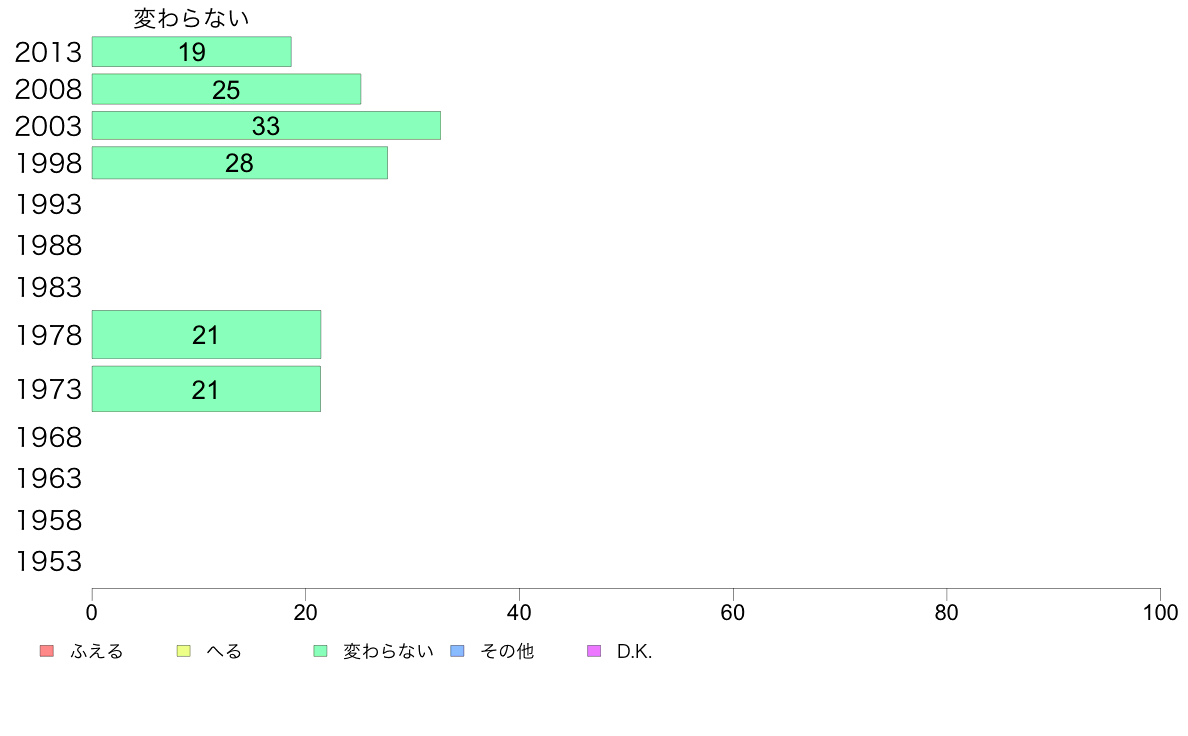Click the 1953 year label
The width and height of the screenshot is (1188, 736).
pos(48,562)
